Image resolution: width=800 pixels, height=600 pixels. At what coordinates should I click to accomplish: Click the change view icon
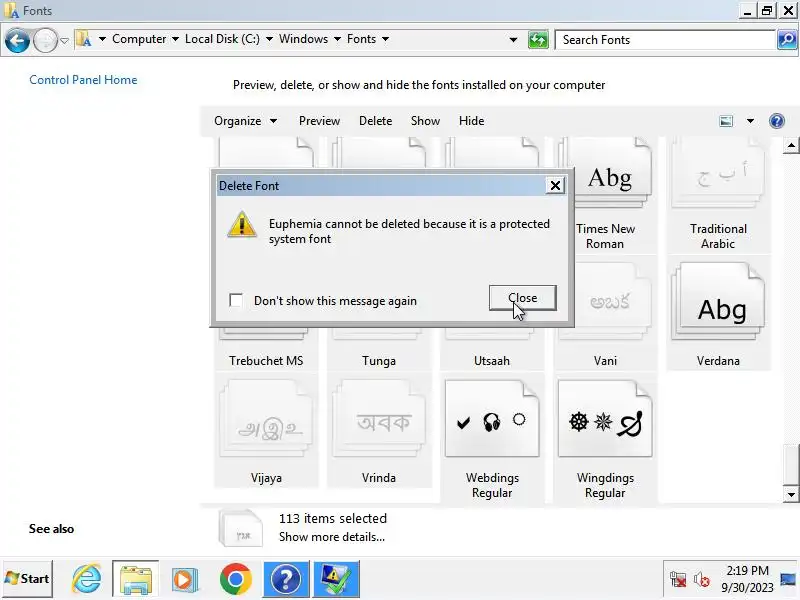[726, 121]
